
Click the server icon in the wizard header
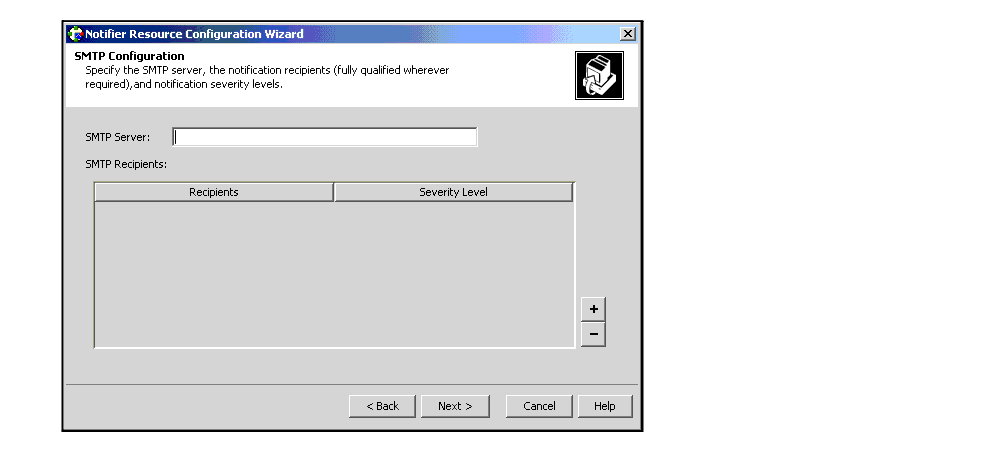(x=599, y=76)
